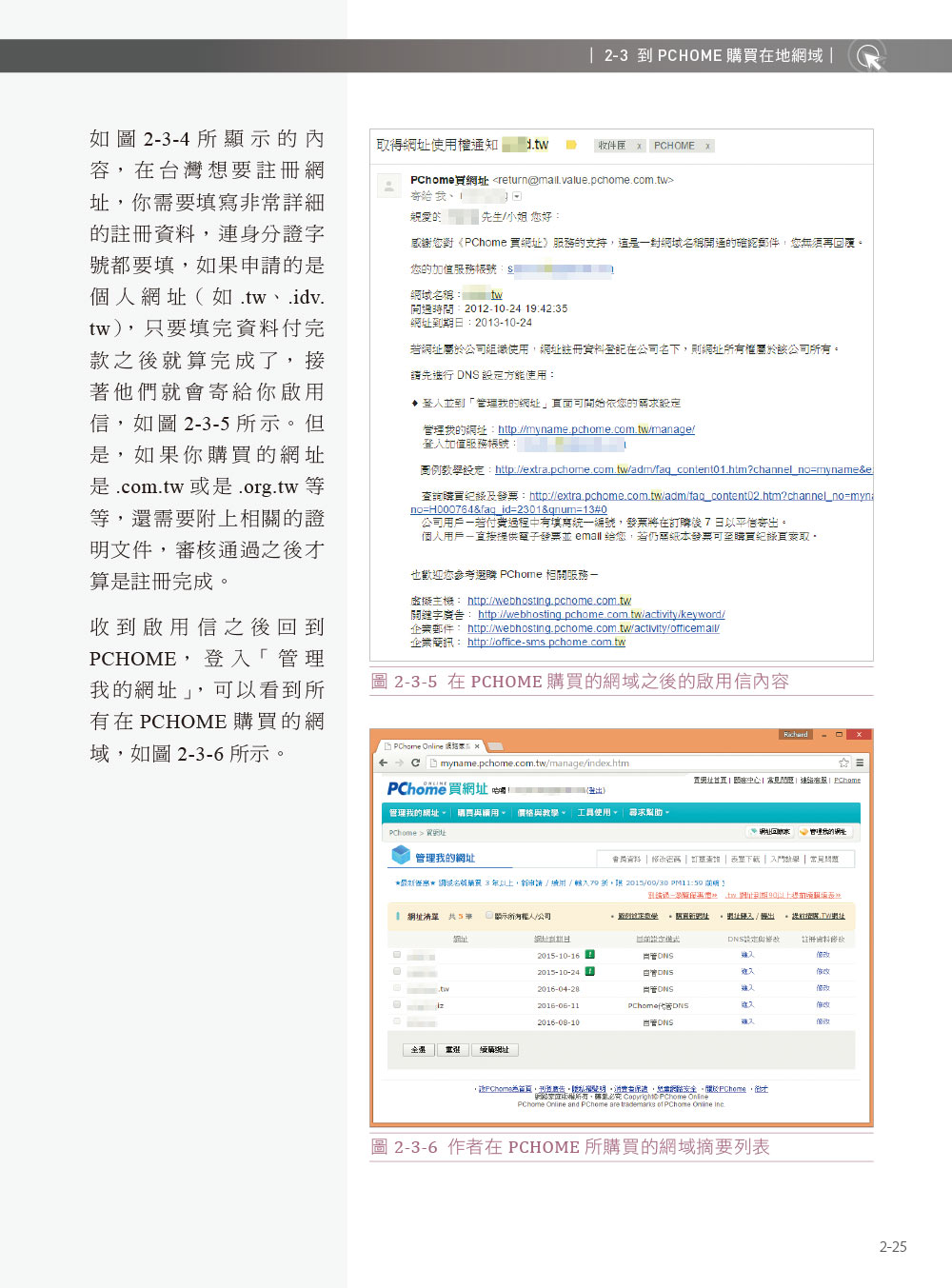The width and height of the screenshot is (952, 1288).
Task: Select the checkbox for the 2016-08-10 domain row
Action: pos(397,1021)
